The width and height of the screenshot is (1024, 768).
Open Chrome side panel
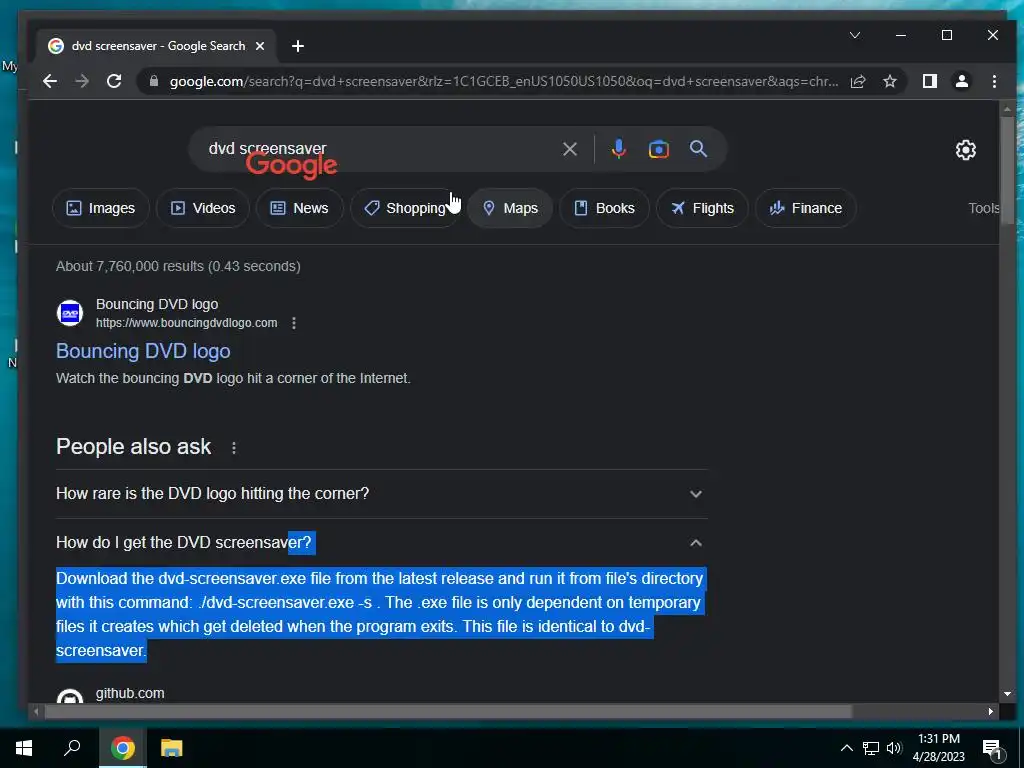pos(929,81)
